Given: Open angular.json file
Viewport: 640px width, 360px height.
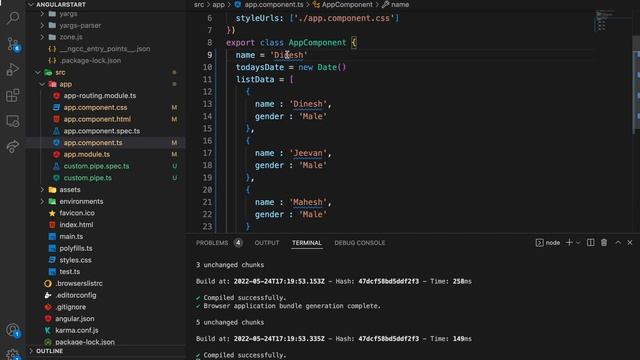Looking at the screenshot, I should [75, 319].
